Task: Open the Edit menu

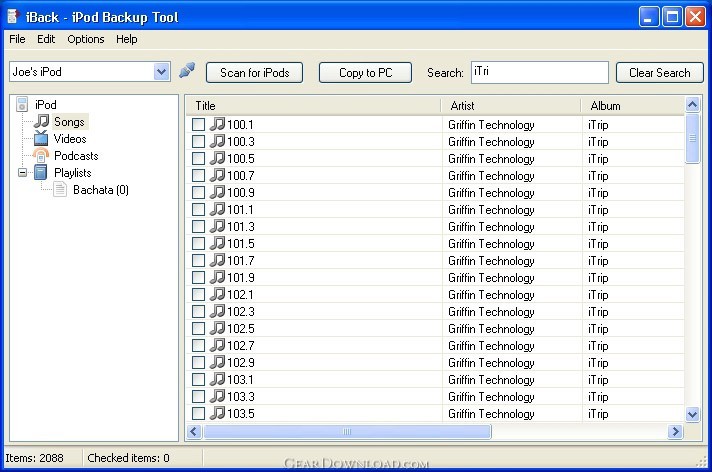Action: (46, 39)
